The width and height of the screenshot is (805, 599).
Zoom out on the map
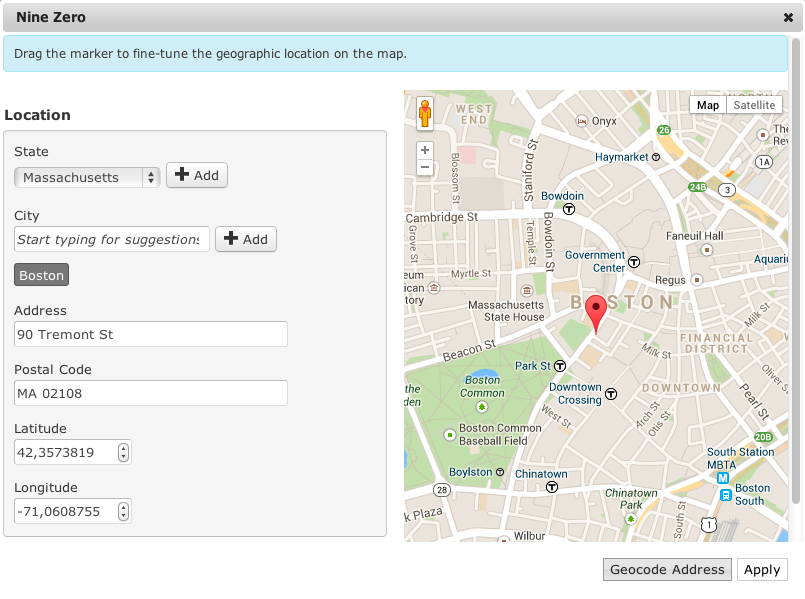pos(425,167)
